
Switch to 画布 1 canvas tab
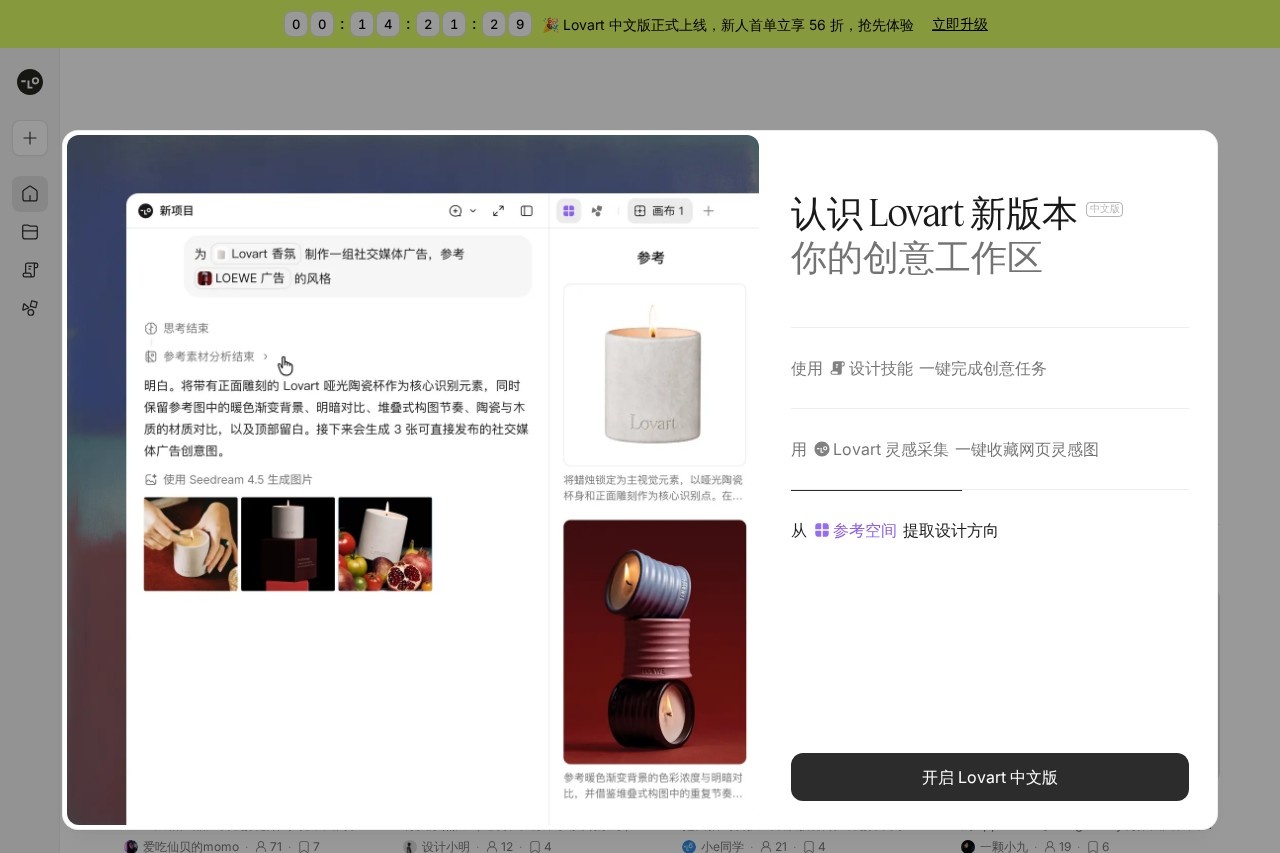[659, 211]
